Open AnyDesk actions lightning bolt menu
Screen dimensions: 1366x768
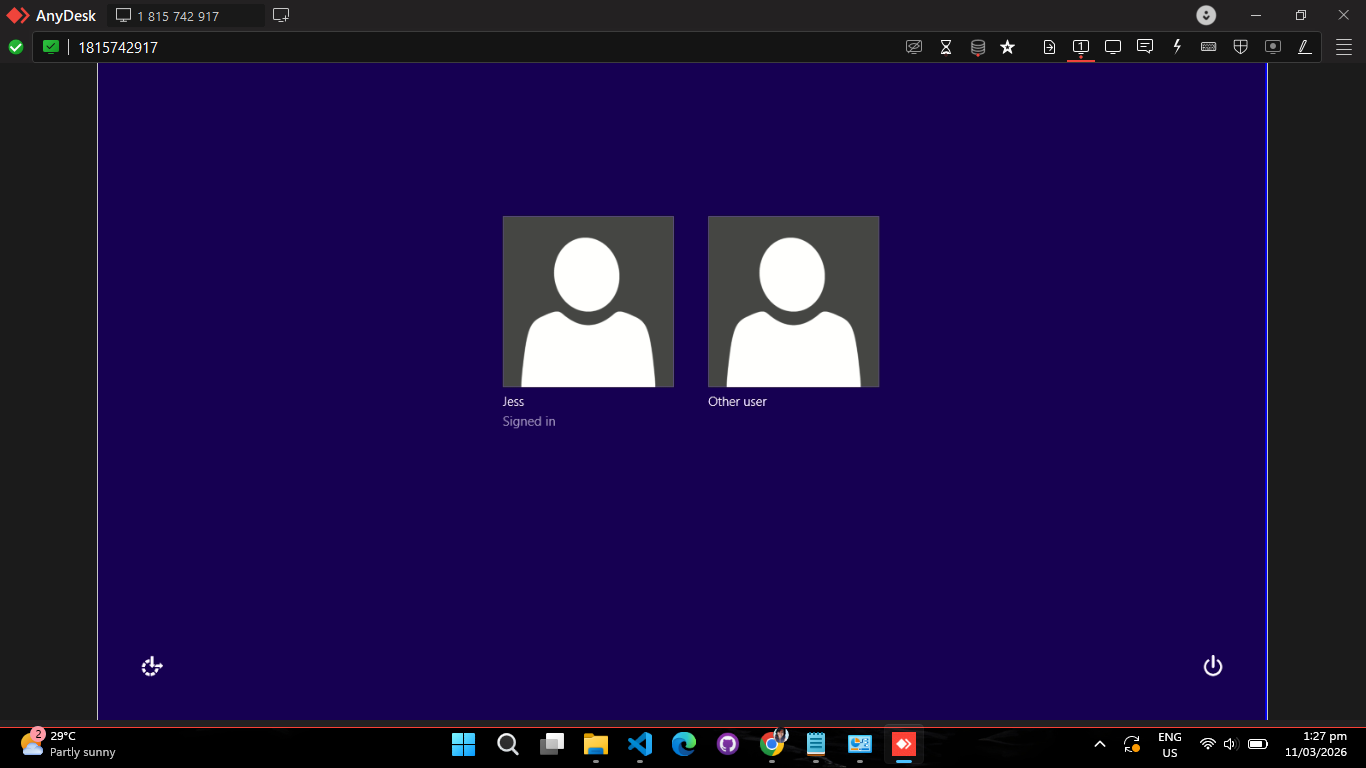pyautogui.click(x=1177, y=47)
